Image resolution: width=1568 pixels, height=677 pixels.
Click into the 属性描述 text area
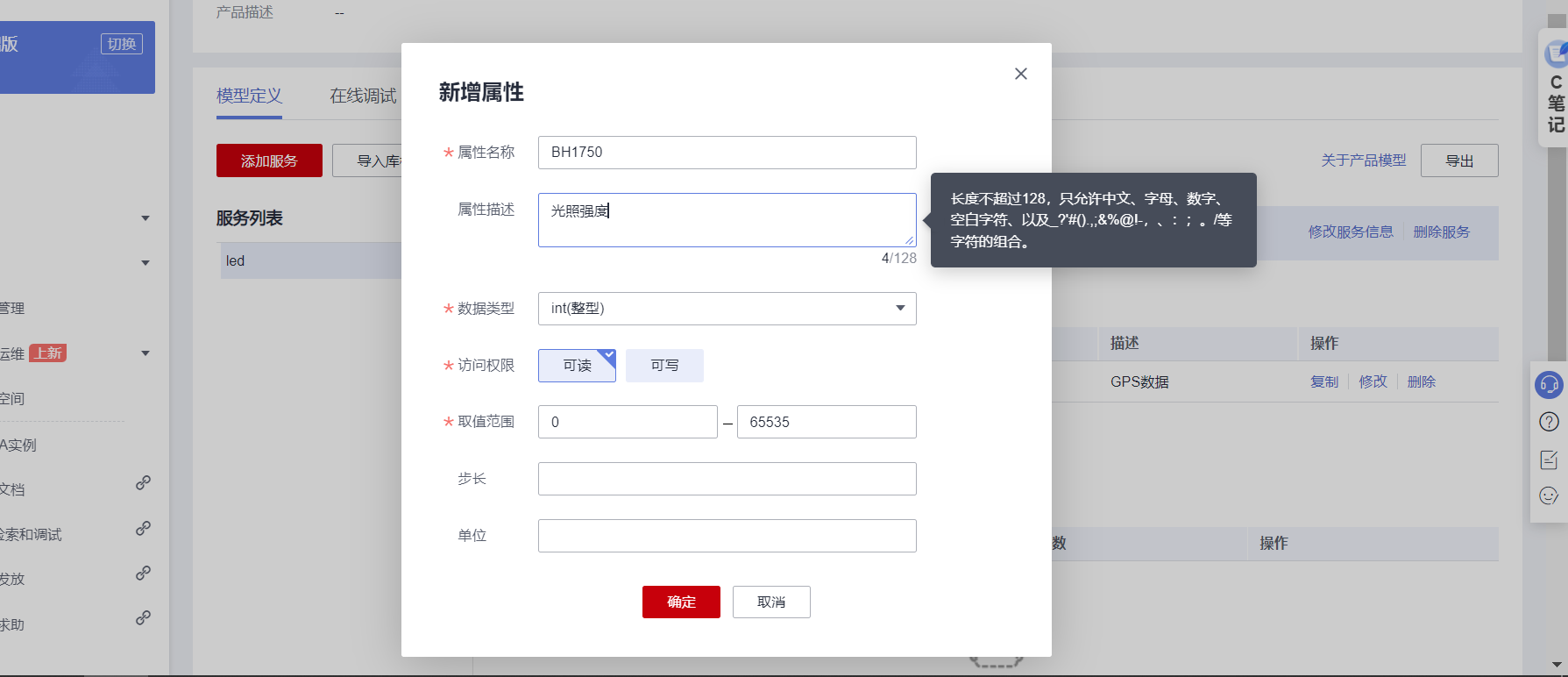coord(727,220)
